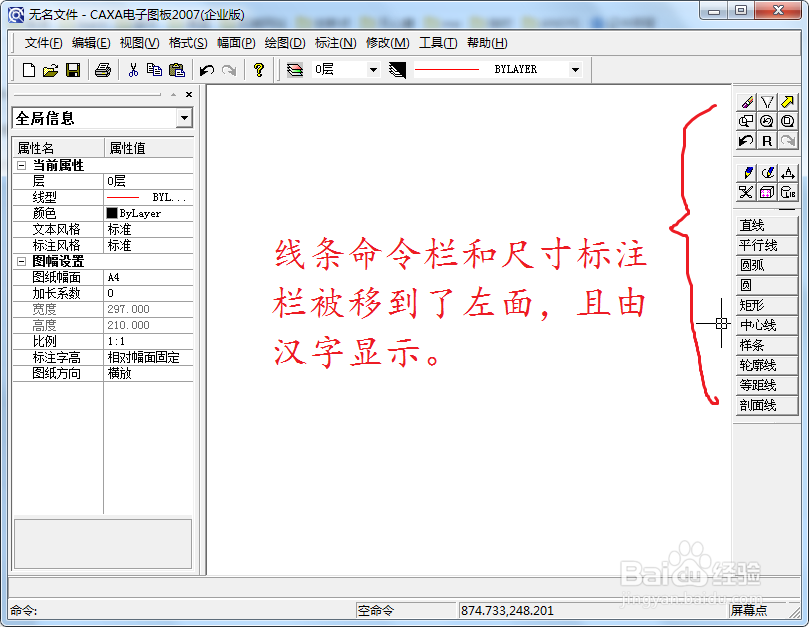Open the layer control icon beside 0层

[295, 70]
